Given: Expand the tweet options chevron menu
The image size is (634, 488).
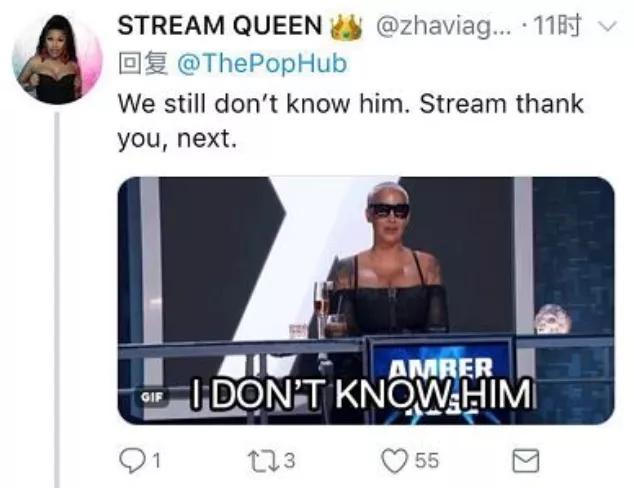Looking at the screenshot, I should (x=608, y=27).
